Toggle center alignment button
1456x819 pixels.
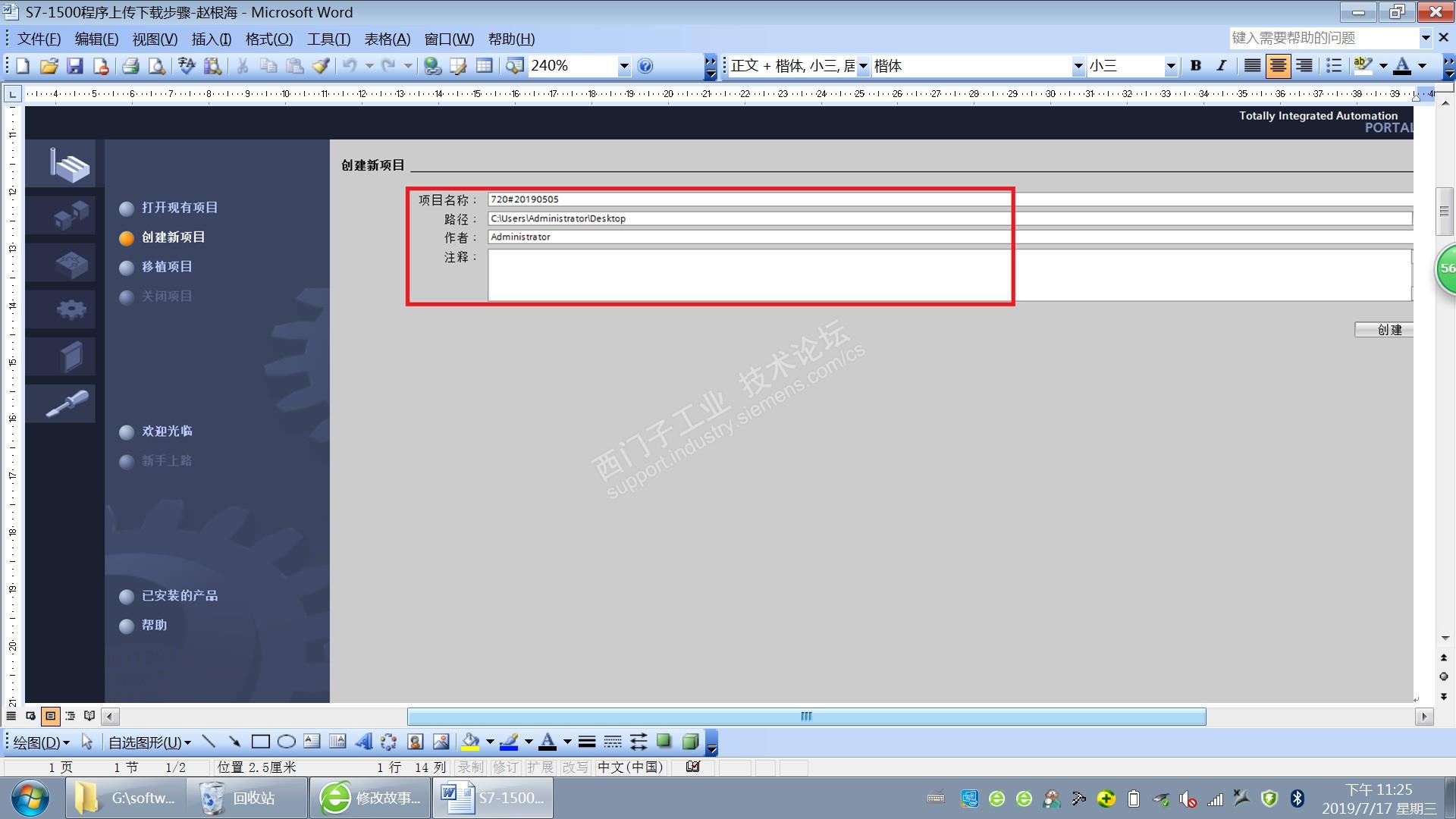coord(1278,66)
